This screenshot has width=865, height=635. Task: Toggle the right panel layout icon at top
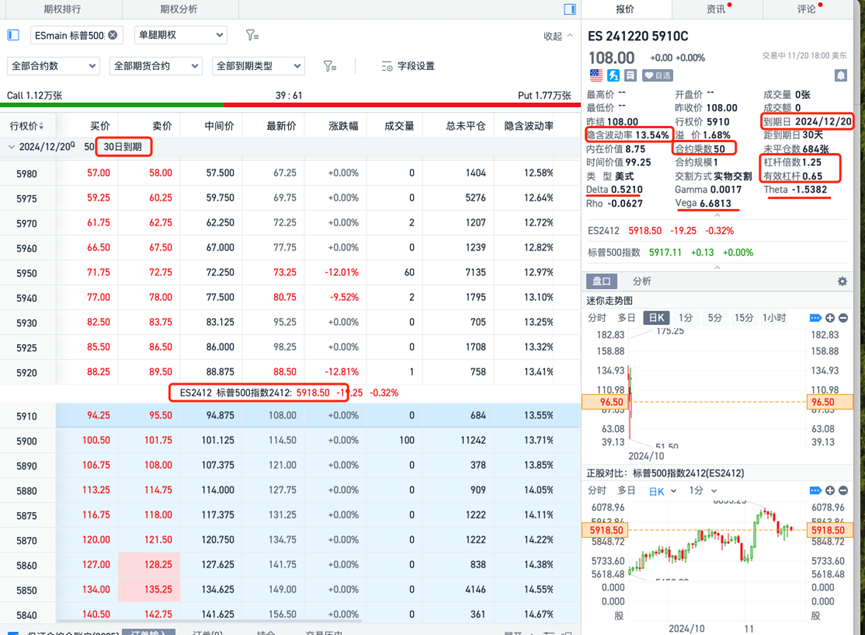pyautogui.click(x=570, y=9)
